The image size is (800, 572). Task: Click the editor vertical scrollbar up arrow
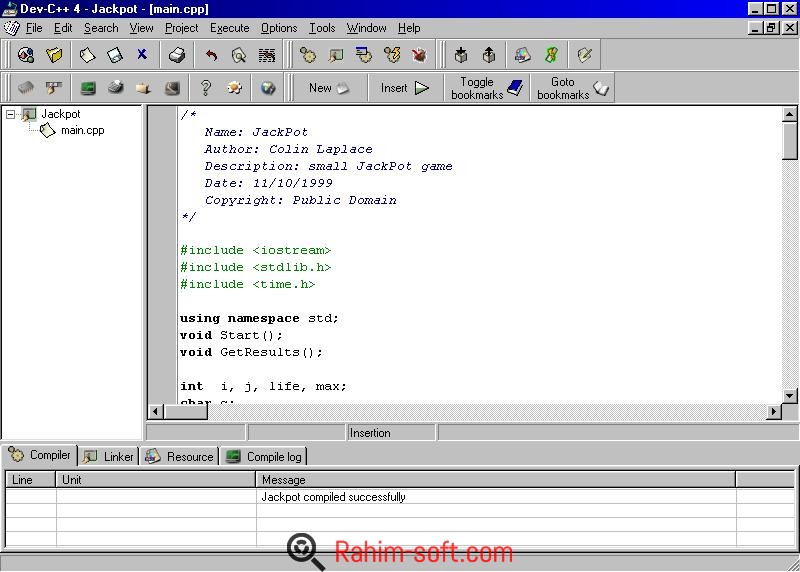(x=789, y=114)
